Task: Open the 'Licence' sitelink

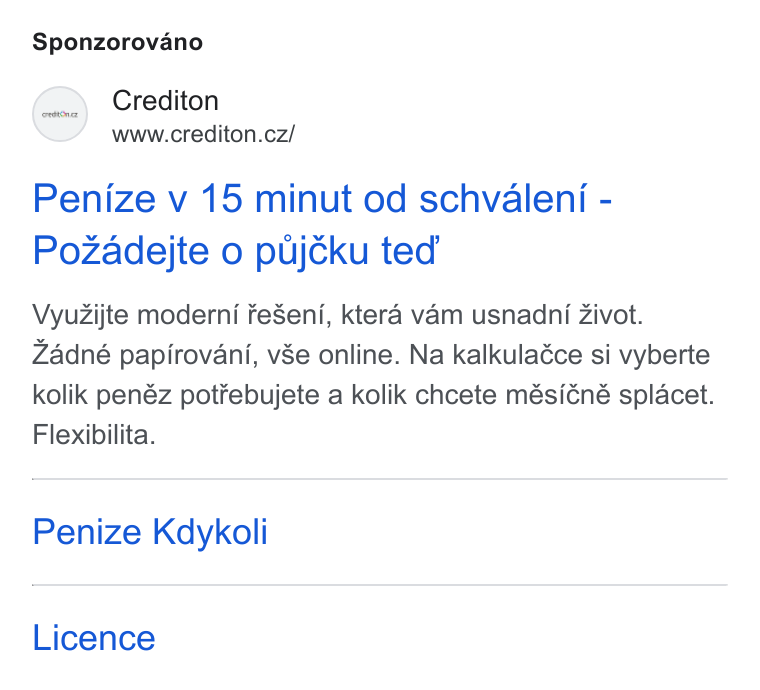Action: point(94,638)
